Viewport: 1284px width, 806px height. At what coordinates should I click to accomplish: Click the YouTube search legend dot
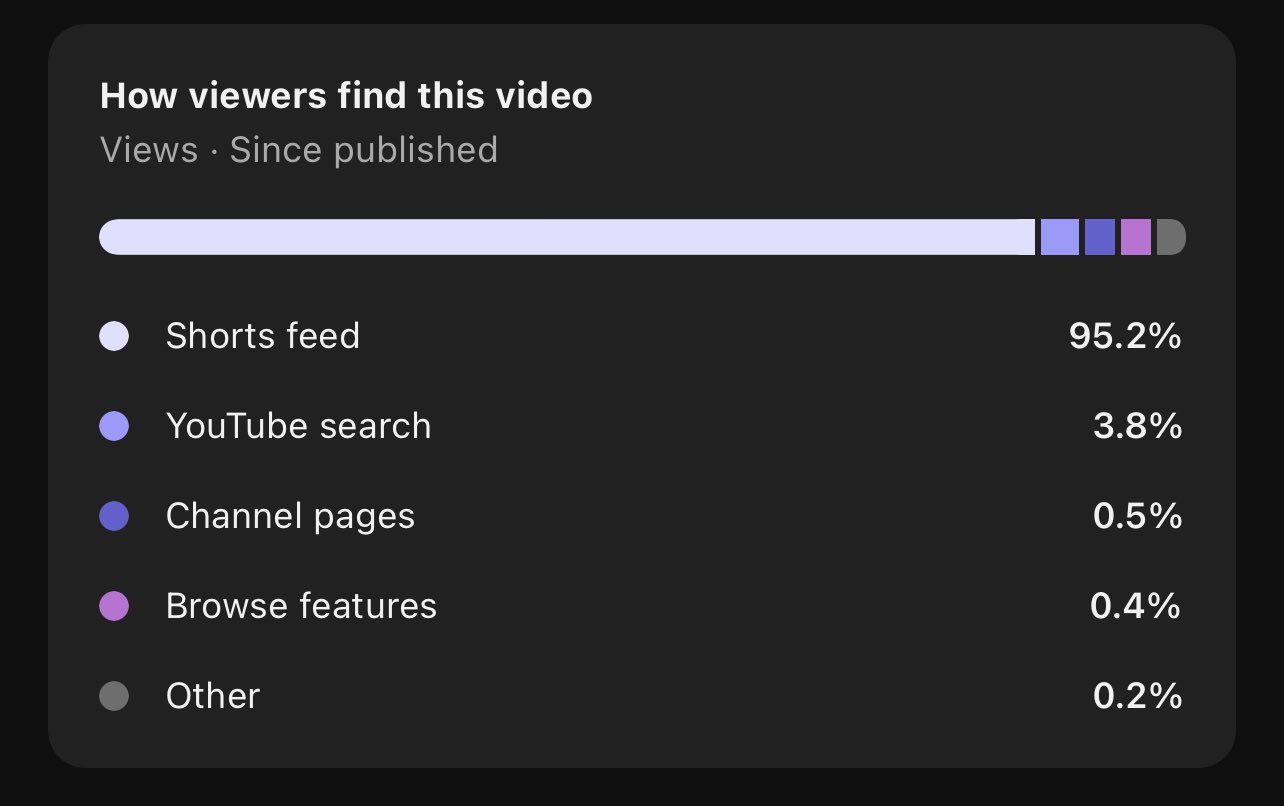tap(114, 426)
